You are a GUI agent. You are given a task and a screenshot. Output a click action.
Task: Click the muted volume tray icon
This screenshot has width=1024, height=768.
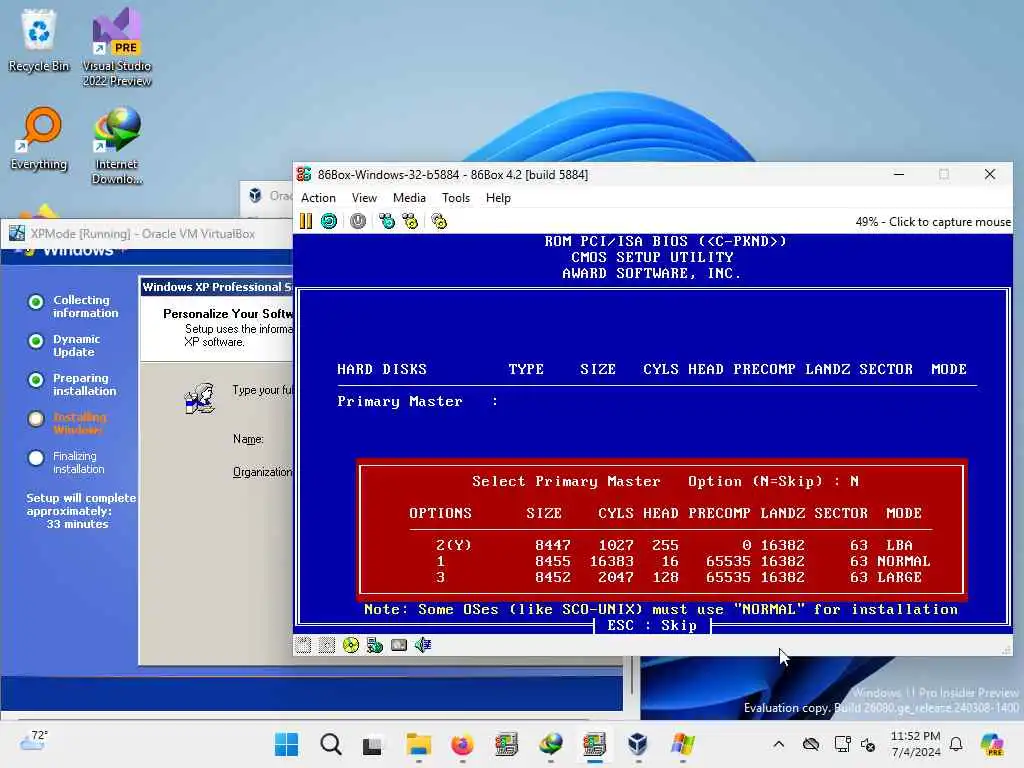(868, 744)
